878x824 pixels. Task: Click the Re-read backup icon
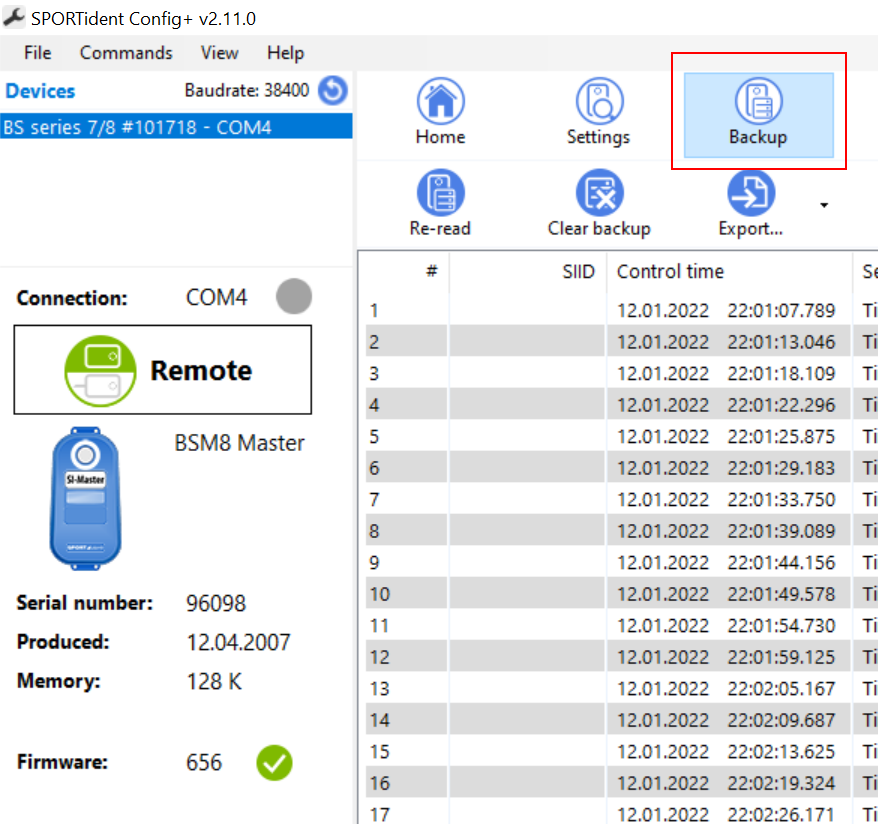click(440, 193)
